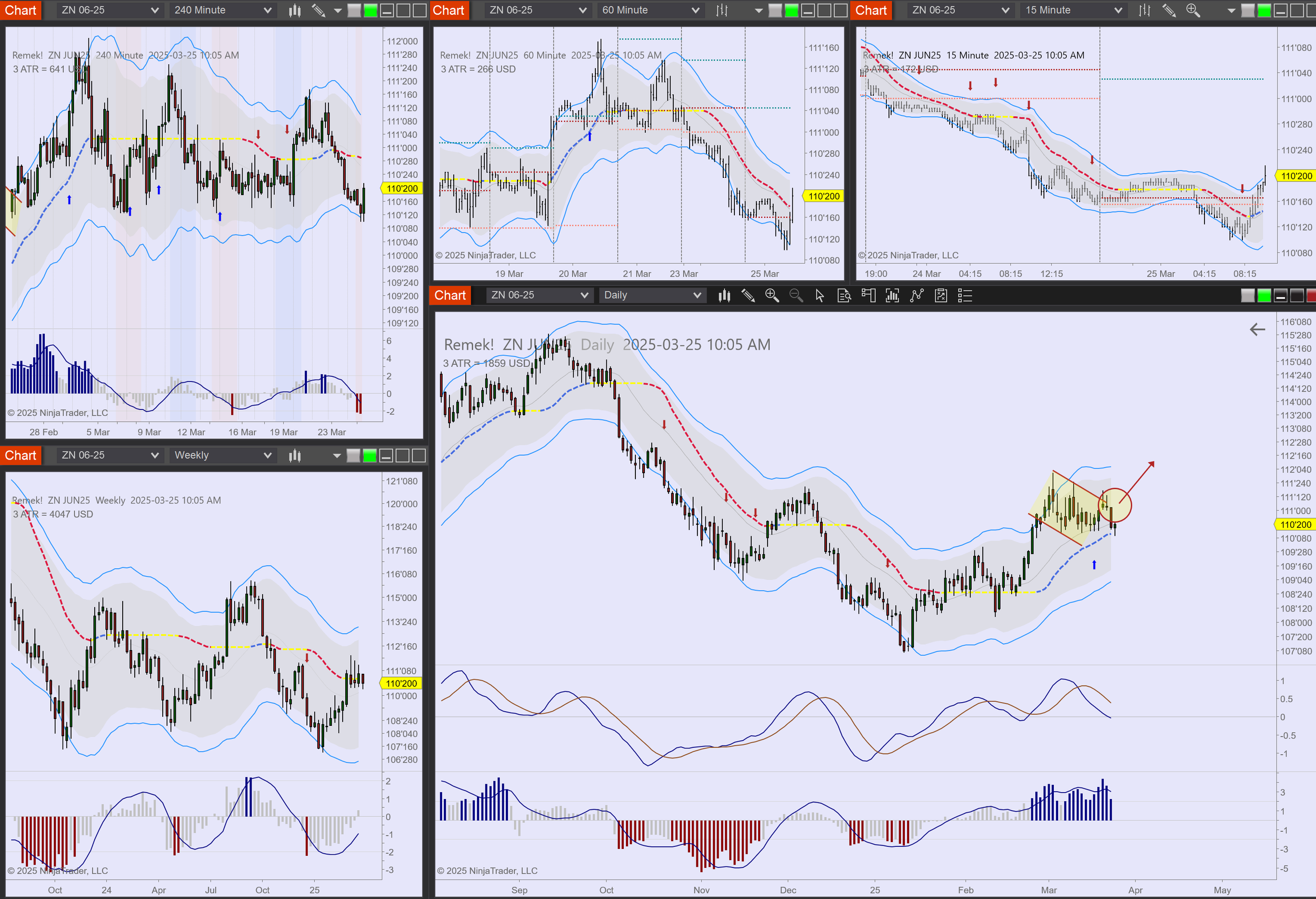Open Data Box icon in Daily toolbar
Viewport: 1316px width, 899px height.
coord(844,295)
